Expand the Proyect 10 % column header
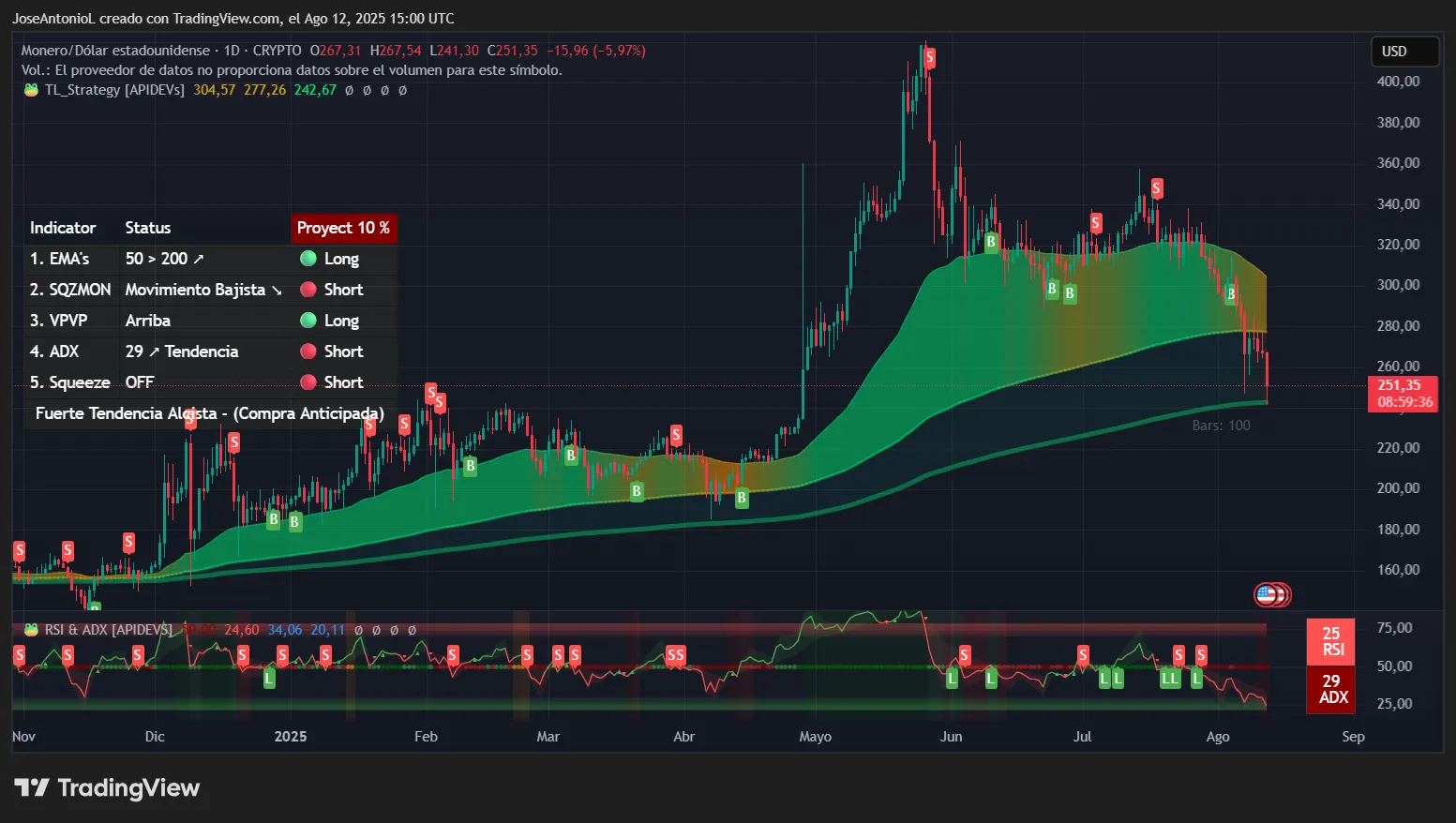 [x=344, y=228]
